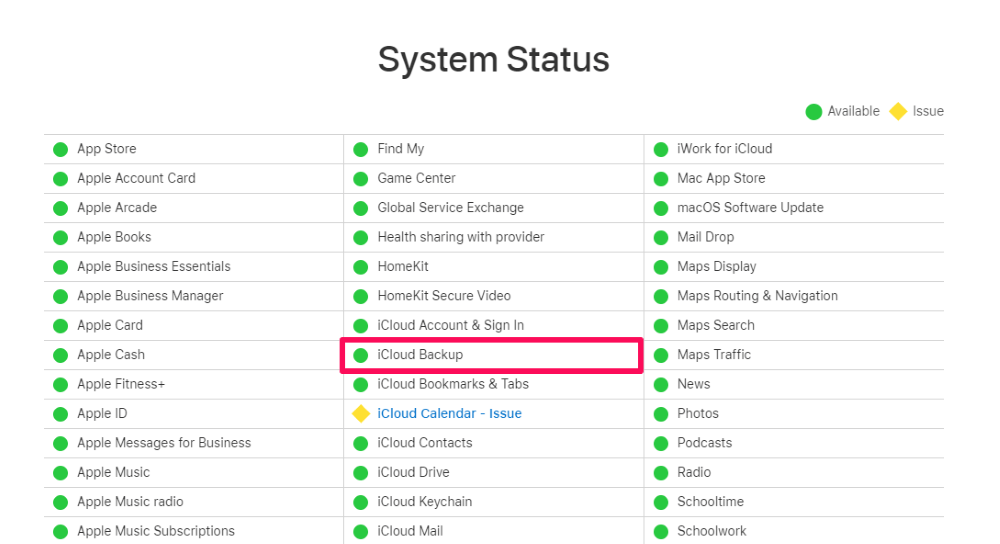Screen dimensions: 1000x544
Task: Click the Photos green status dot
Action: tap(661, 414)
